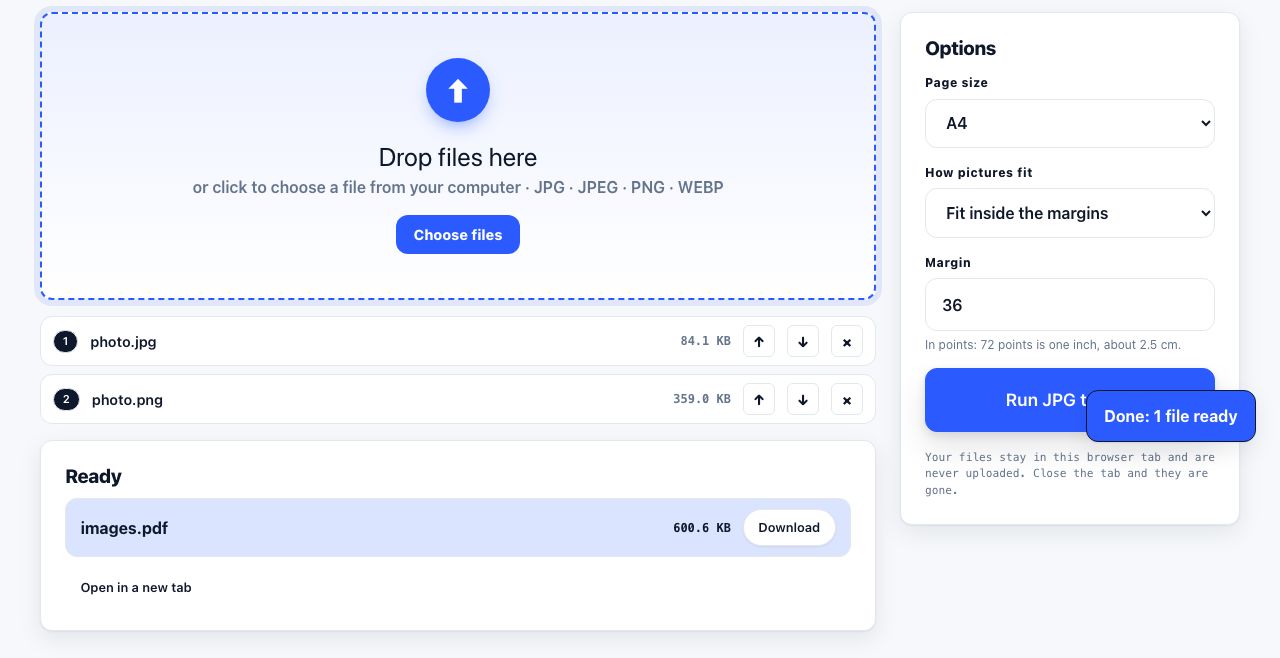Move photo.jpg up in the list
This screenshot has width=1280, height=658.
point(759,341)
